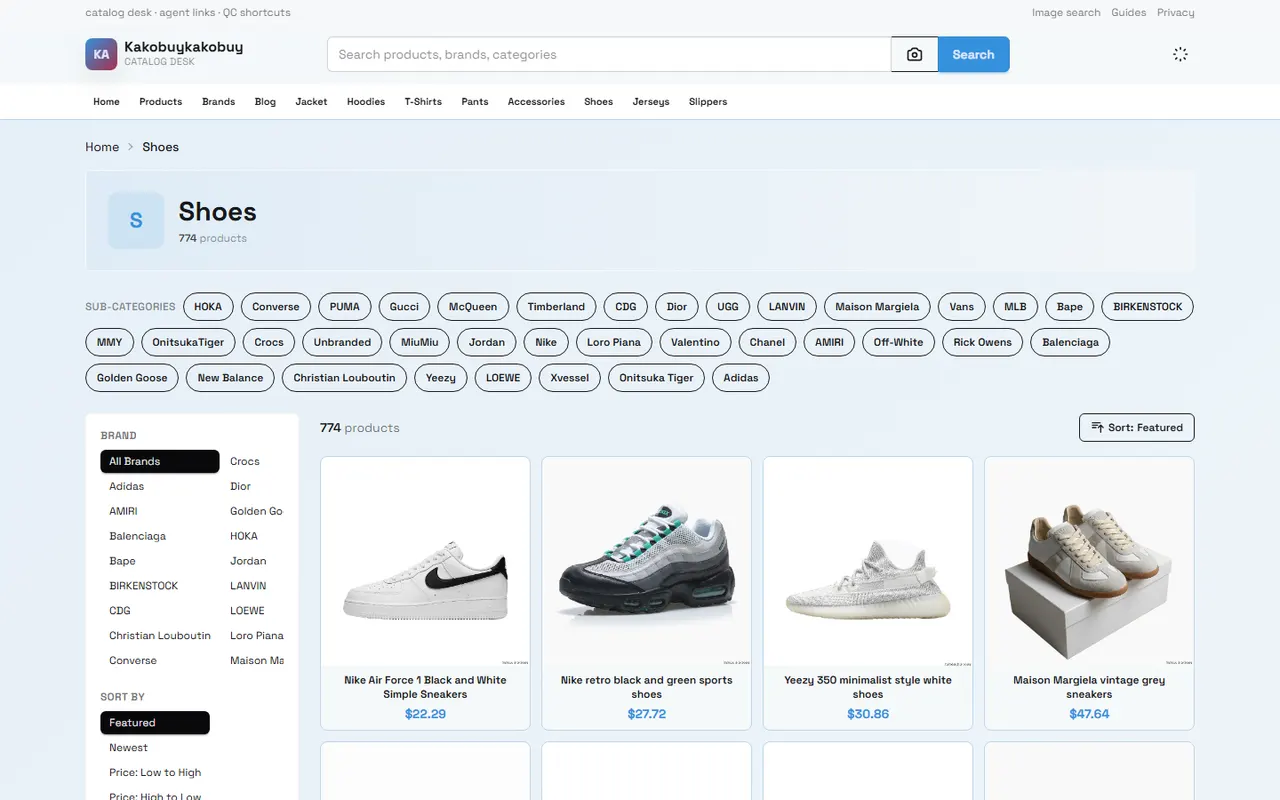This screenshot has width=1280, height=800.
Task: Select the UGG sub-category chip
Action: pos(728,307)
